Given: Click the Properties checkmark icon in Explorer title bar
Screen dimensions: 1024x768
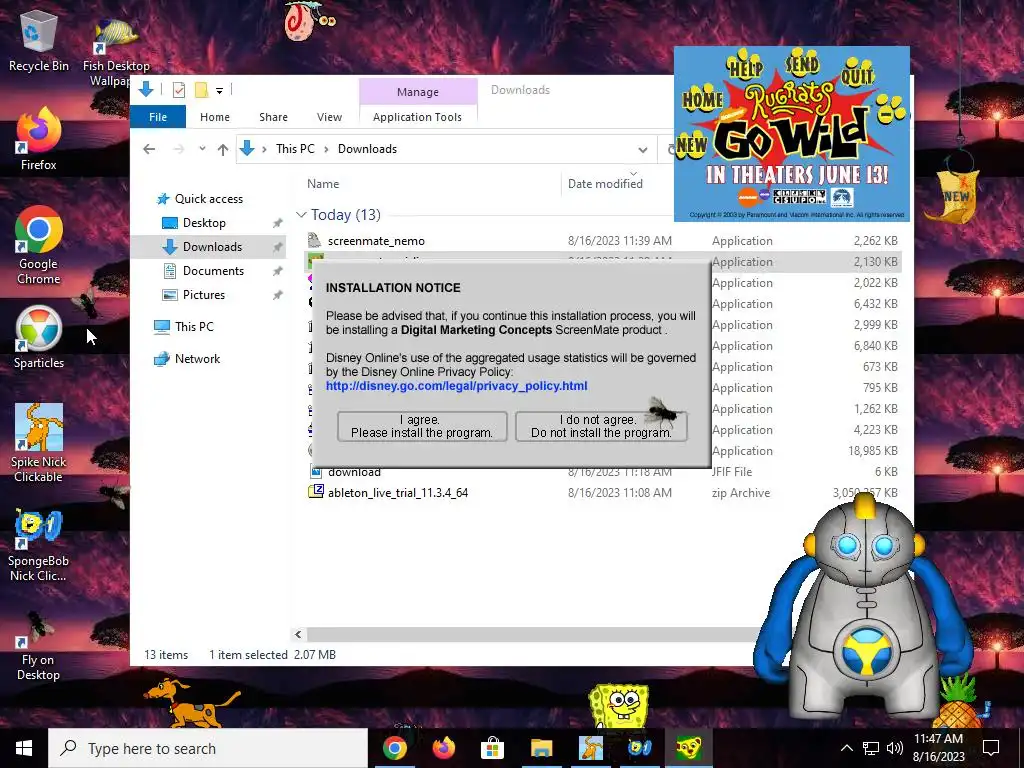Looking at the screenshot, I should (178, 90).
